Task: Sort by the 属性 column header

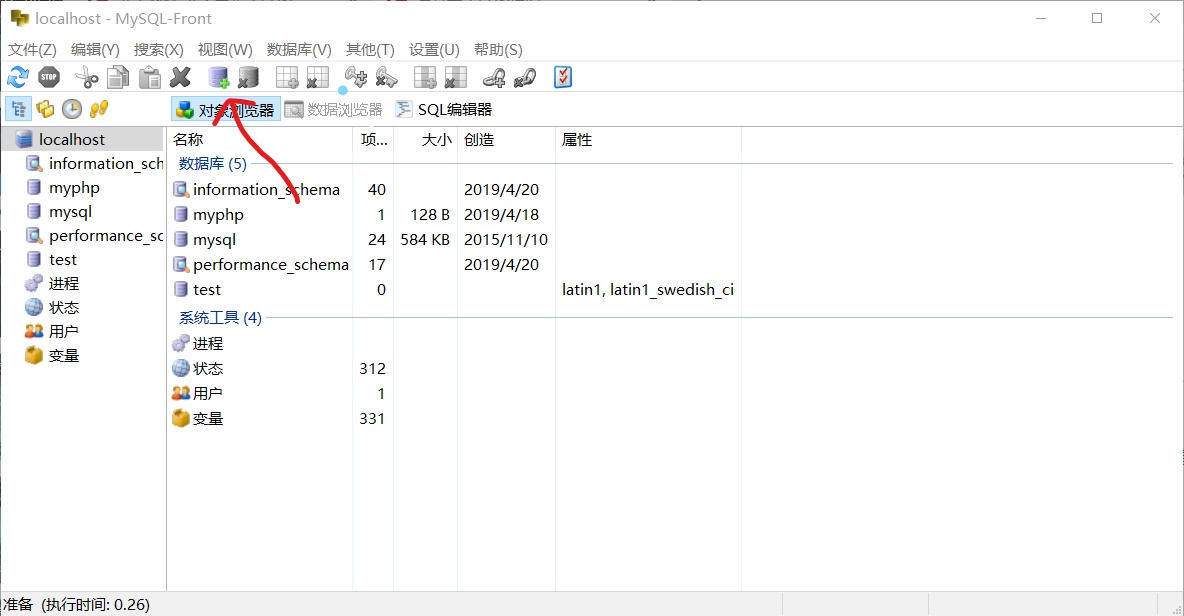Action: [x=648, y=140]
